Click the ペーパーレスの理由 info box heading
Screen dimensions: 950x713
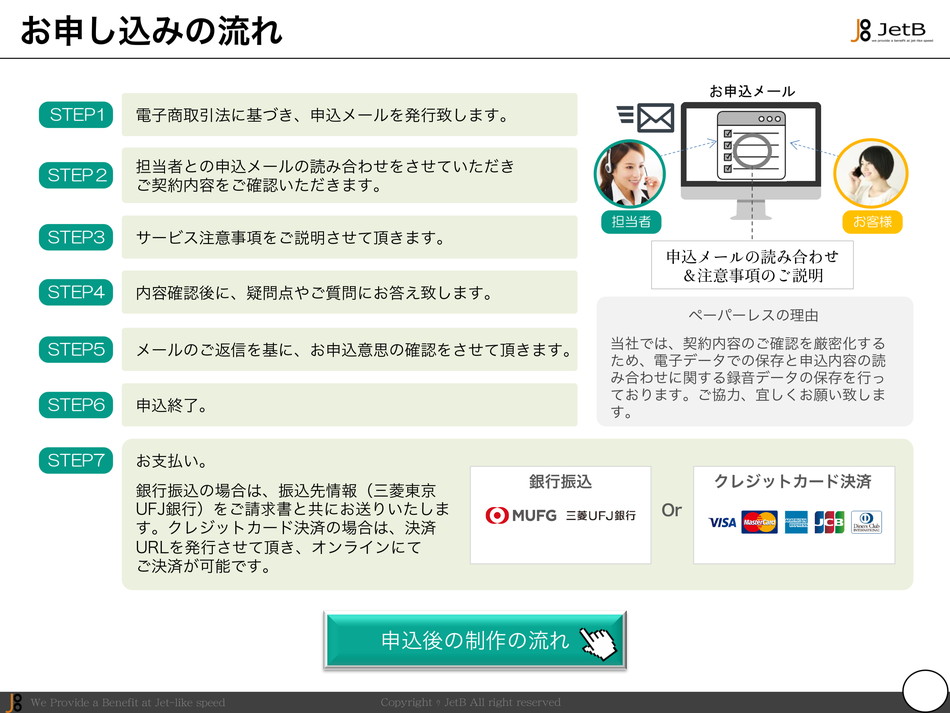[x=754, y=316]
